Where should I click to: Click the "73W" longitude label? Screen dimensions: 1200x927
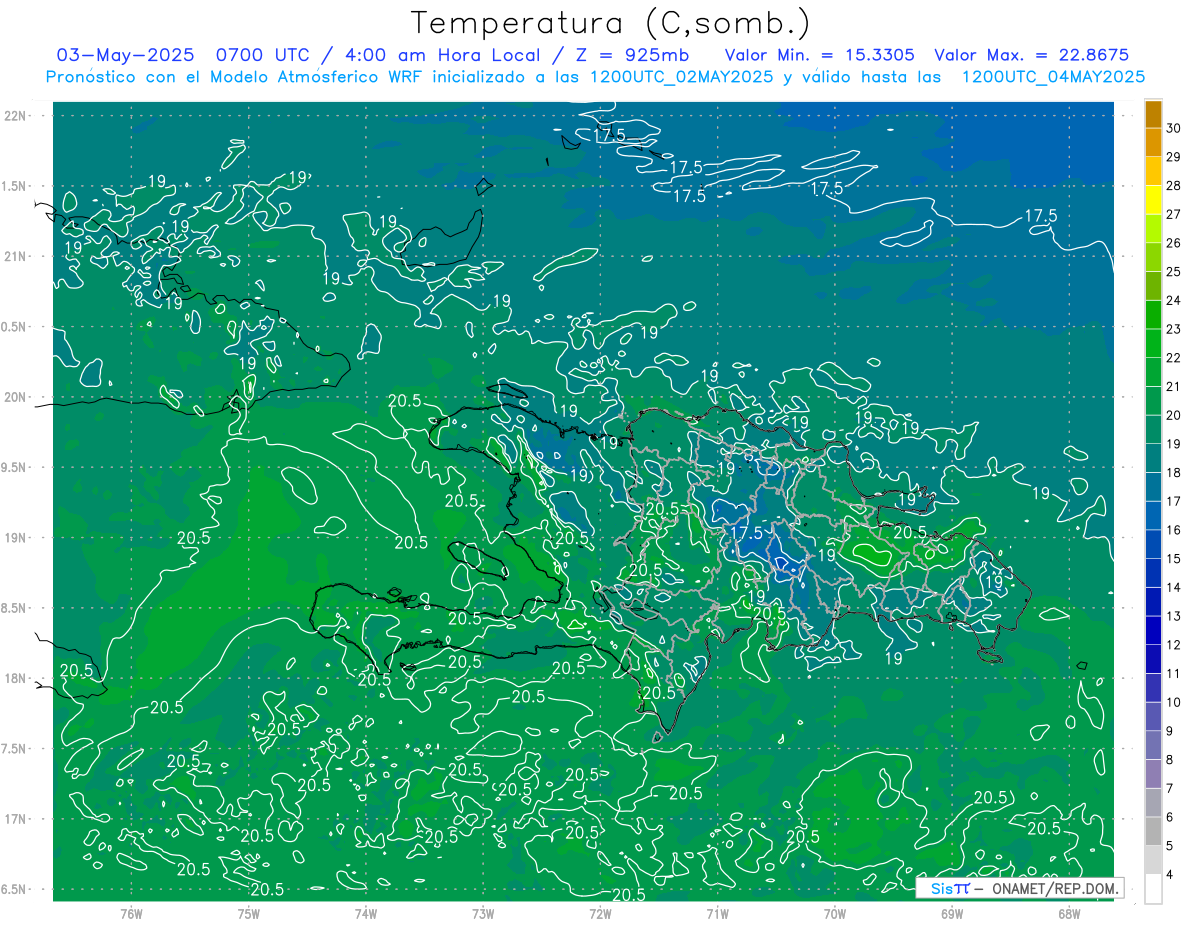(x=482, y=913)
